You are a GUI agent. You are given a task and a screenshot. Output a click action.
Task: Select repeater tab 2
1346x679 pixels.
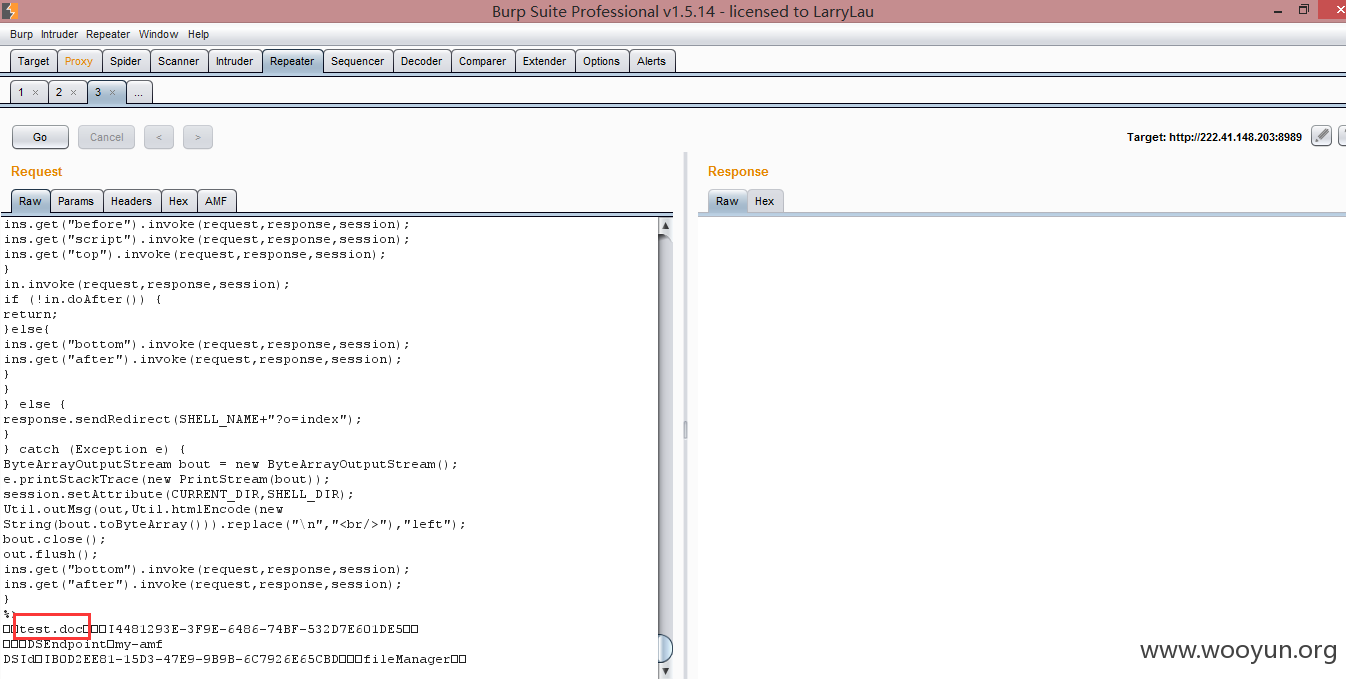(x=59, y=92)
